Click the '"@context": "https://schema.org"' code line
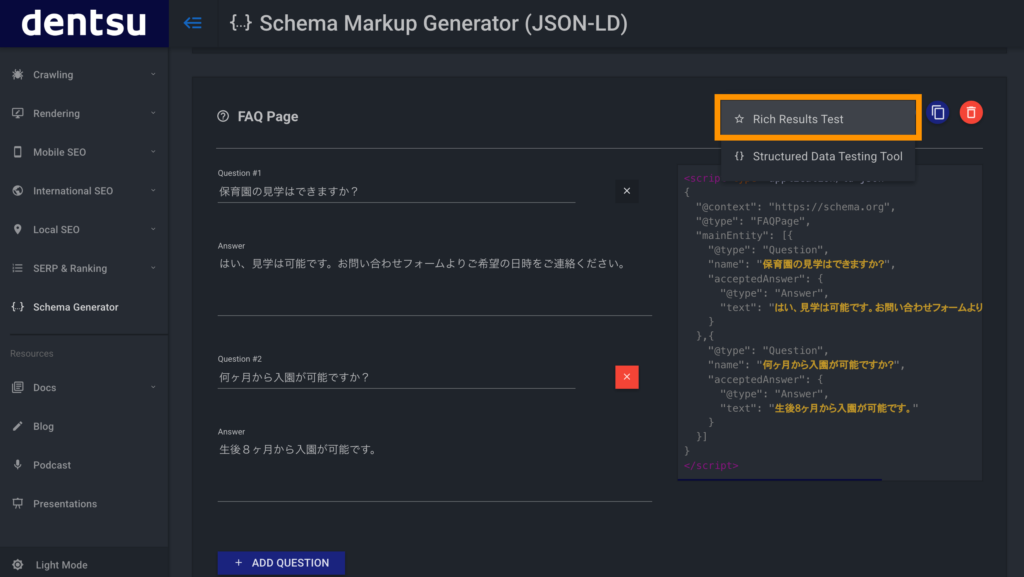 coord(795,207)
